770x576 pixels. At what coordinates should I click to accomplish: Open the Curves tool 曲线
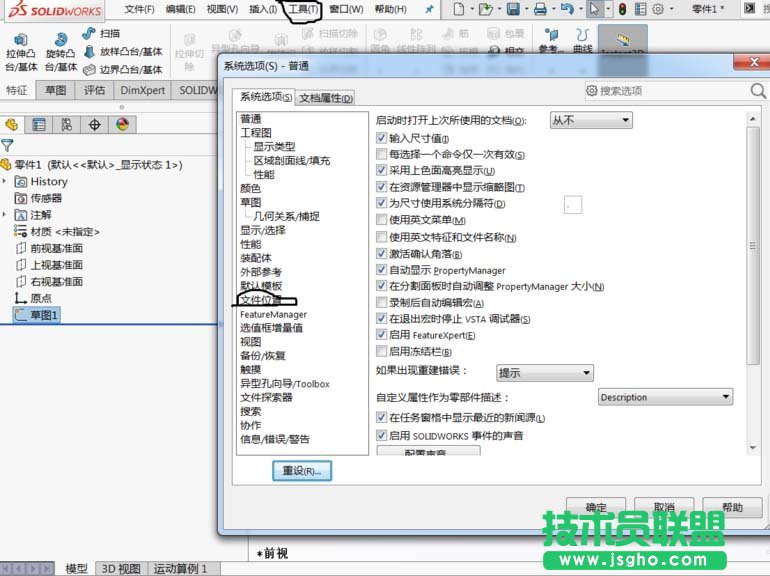[x=582, y=40]
